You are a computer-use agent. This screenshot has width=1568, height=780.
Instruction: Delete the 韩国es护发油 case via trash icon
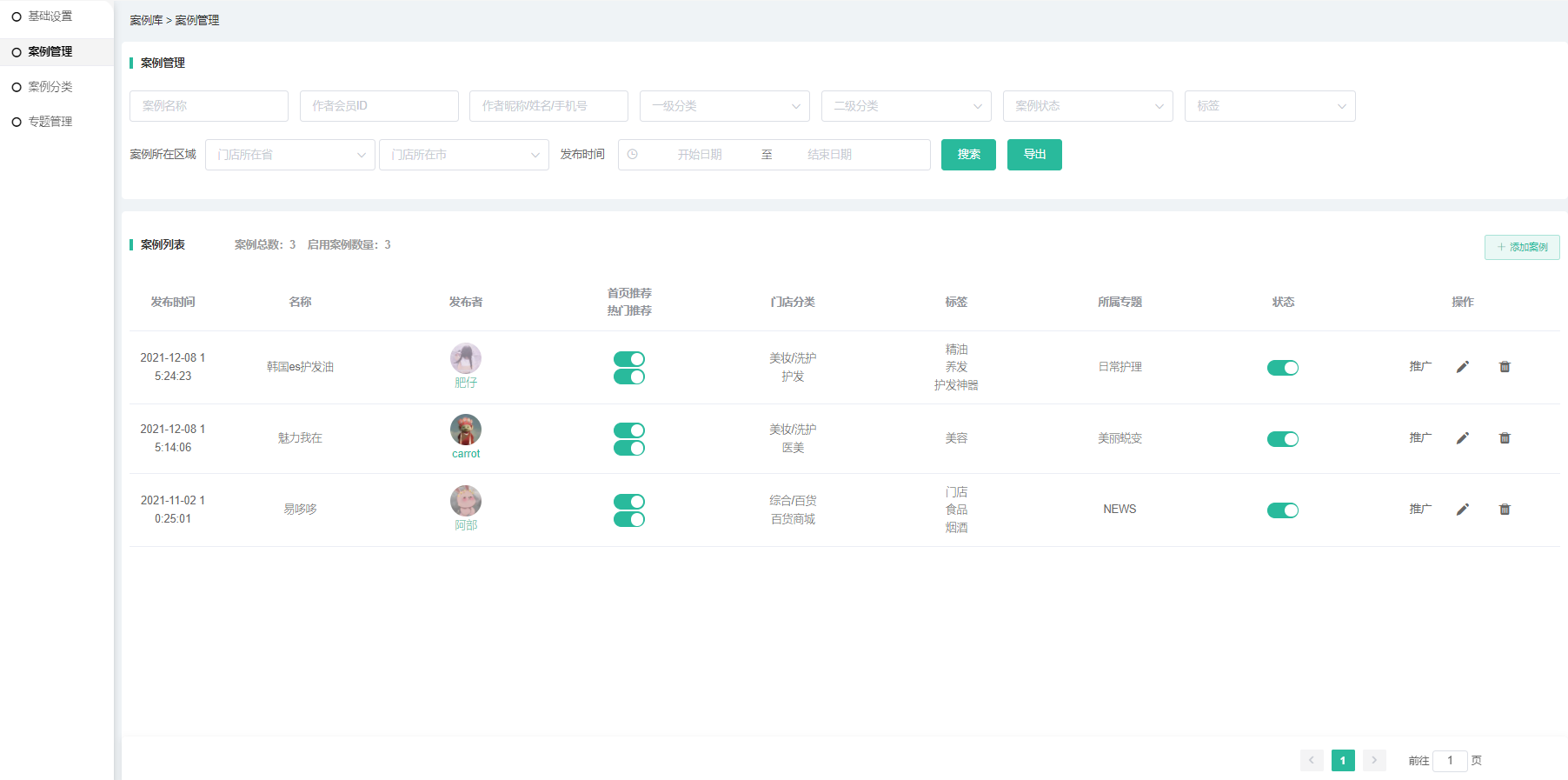pyautogui.click(x=1505, y=367)
